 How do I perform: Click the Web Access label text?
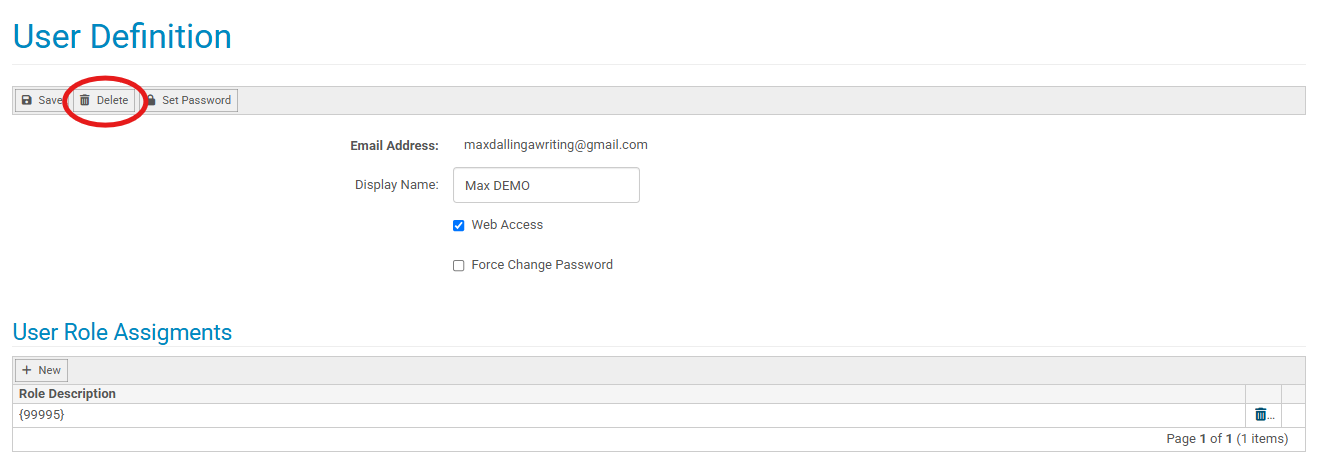click(507, 225)
